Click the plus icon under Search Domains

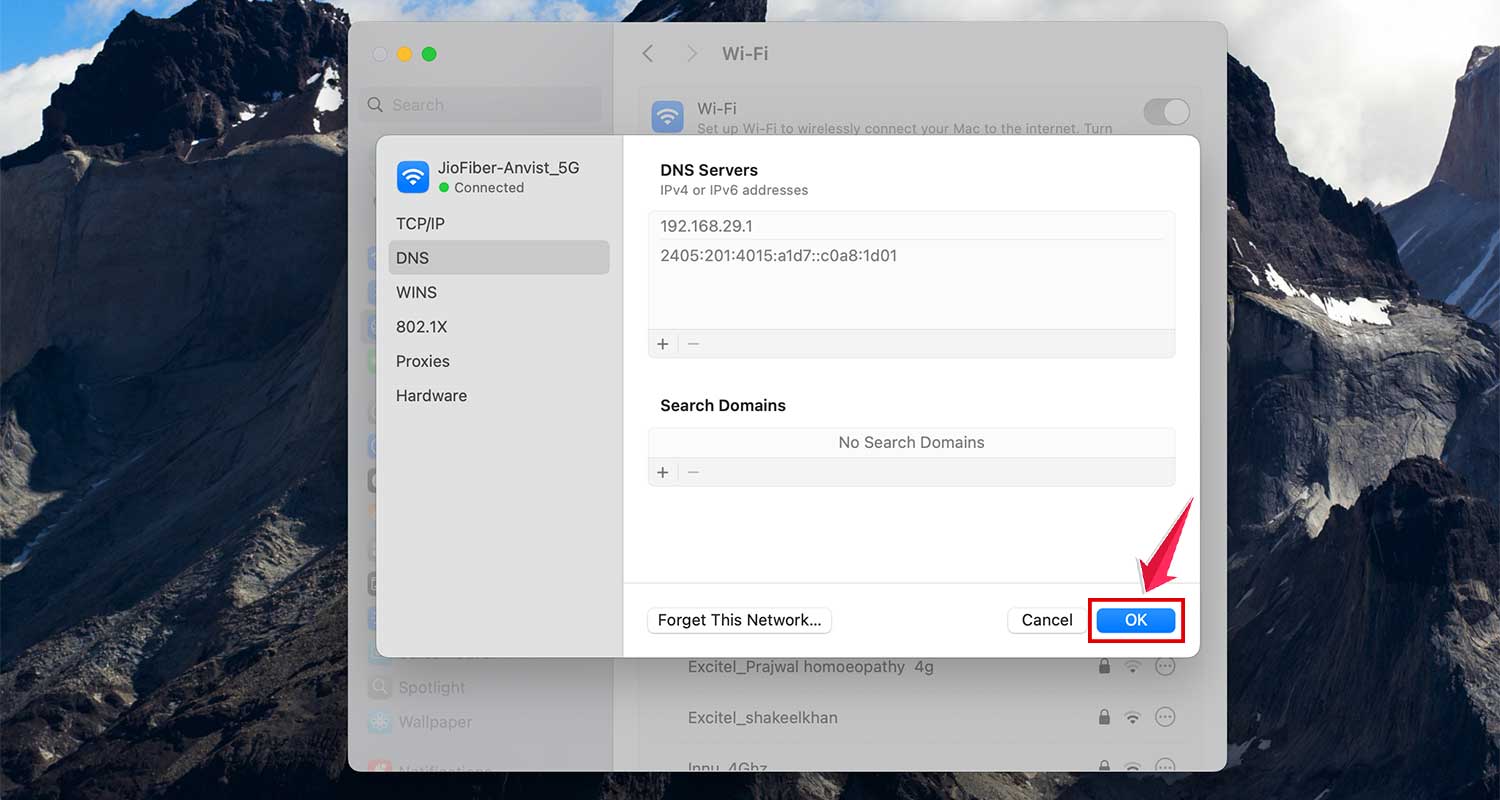pos(663,471)
